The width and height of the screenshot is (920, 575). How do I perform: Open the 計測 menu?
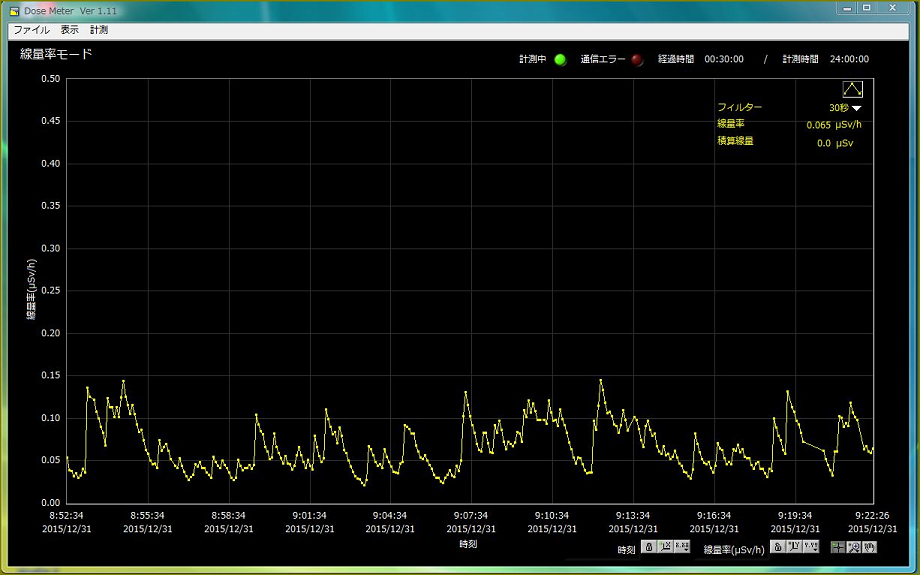pyautogui.click(x=99, y=30)
